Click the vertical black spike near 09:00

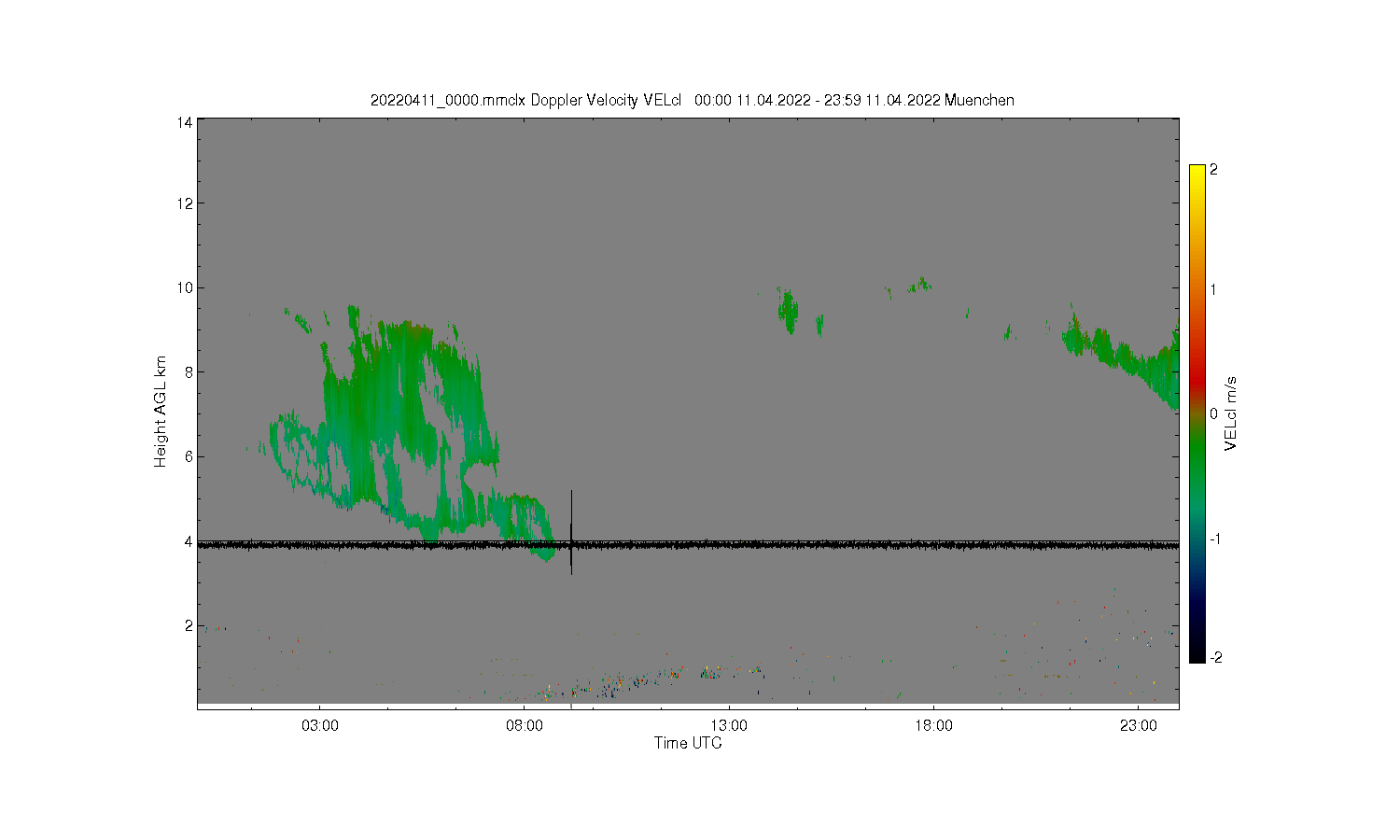(x=571, y=532)
